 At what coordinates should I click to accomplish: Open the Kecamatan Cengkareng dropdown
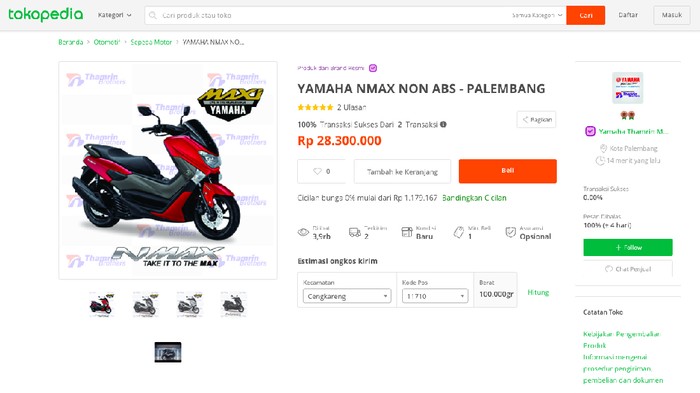click(347, 296)
